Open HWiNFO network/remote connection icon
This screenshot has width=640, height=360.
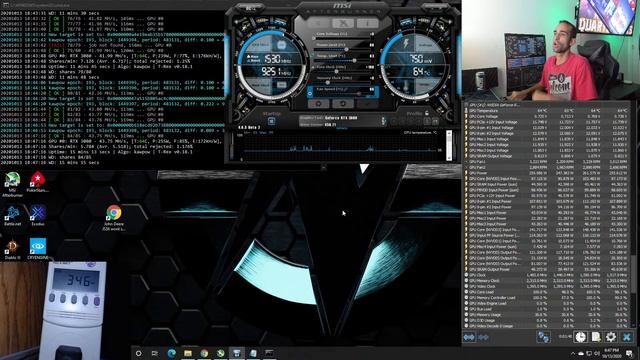click(543, 337)
